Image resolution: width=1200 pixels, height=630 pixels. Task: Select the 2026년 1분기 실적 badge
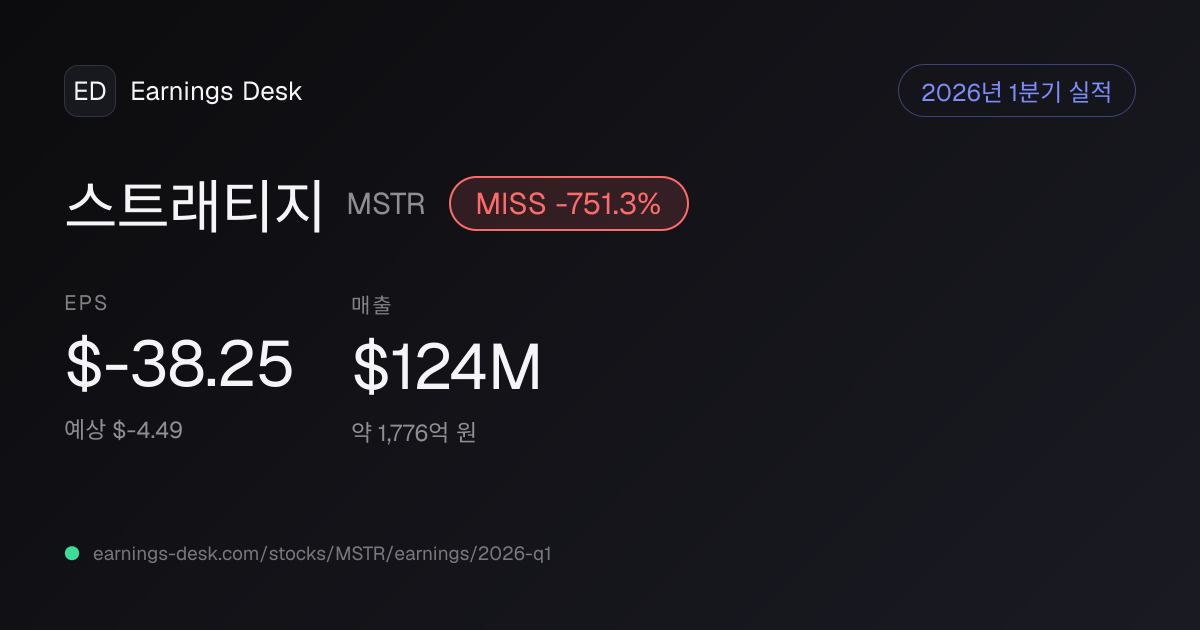(1017, 91)
